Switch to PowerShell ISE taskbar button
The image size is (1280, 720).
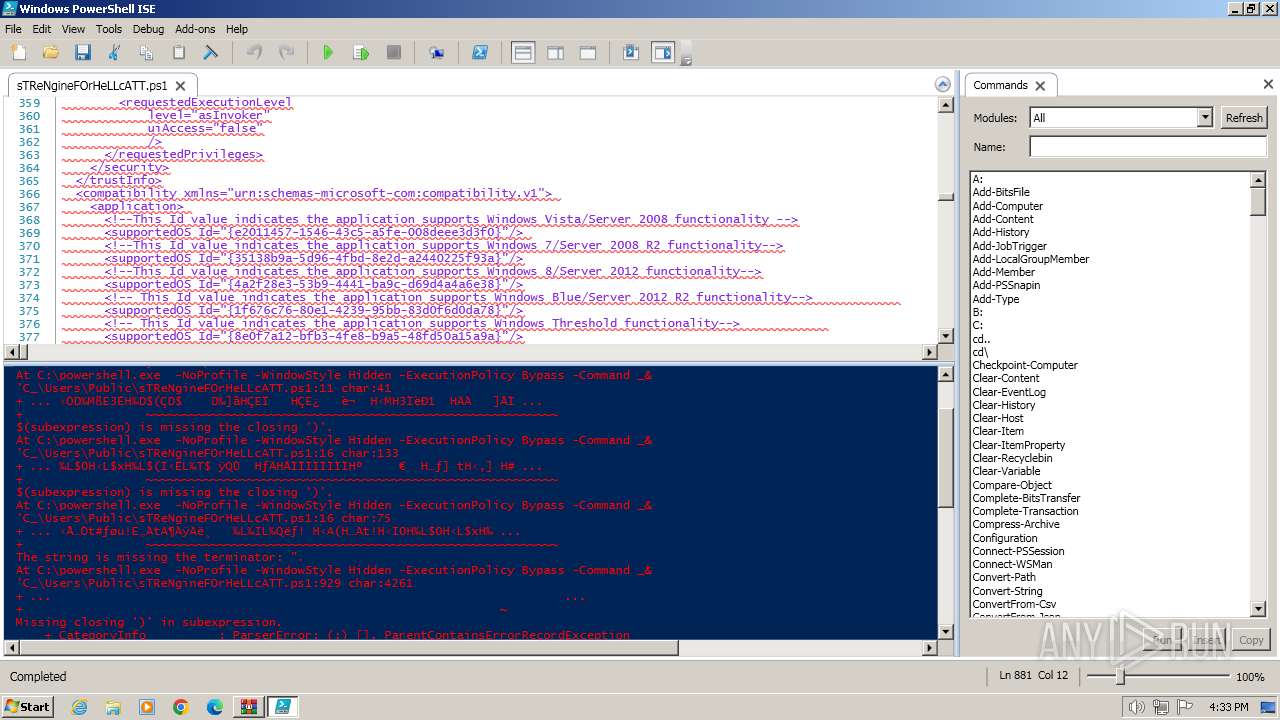[282, 707]
